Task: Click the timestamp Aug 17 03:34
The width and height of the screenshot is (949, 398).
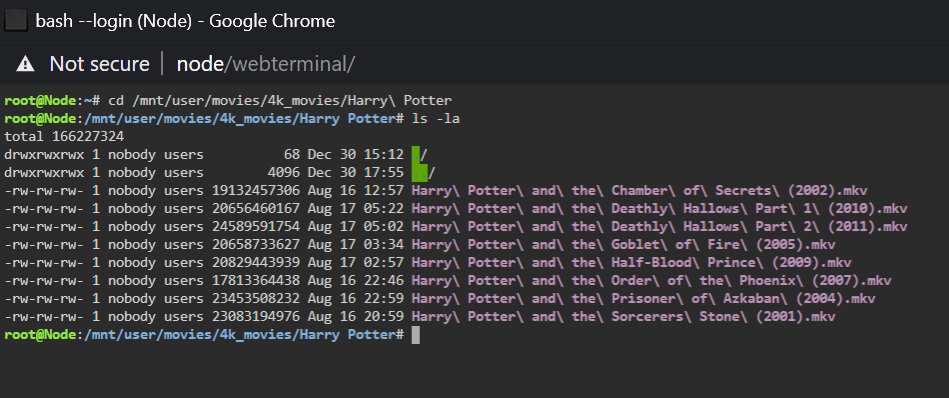Action: point(355,245)
